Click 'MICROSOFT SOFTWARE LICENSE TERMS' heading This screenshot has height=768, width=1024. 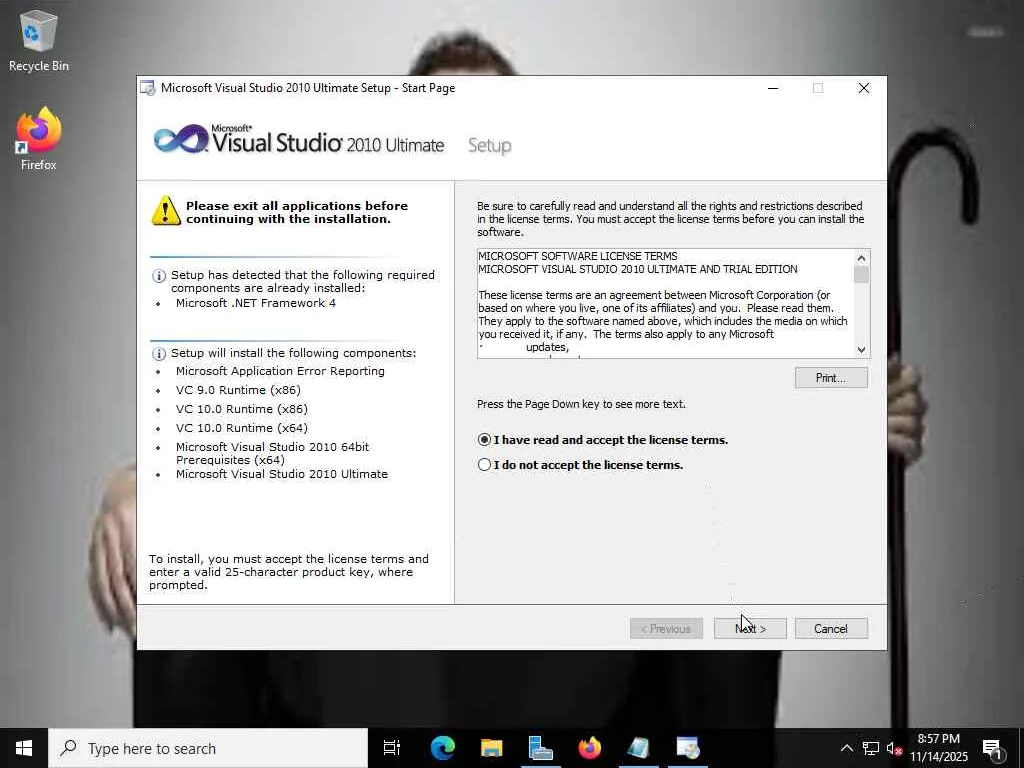578,256
